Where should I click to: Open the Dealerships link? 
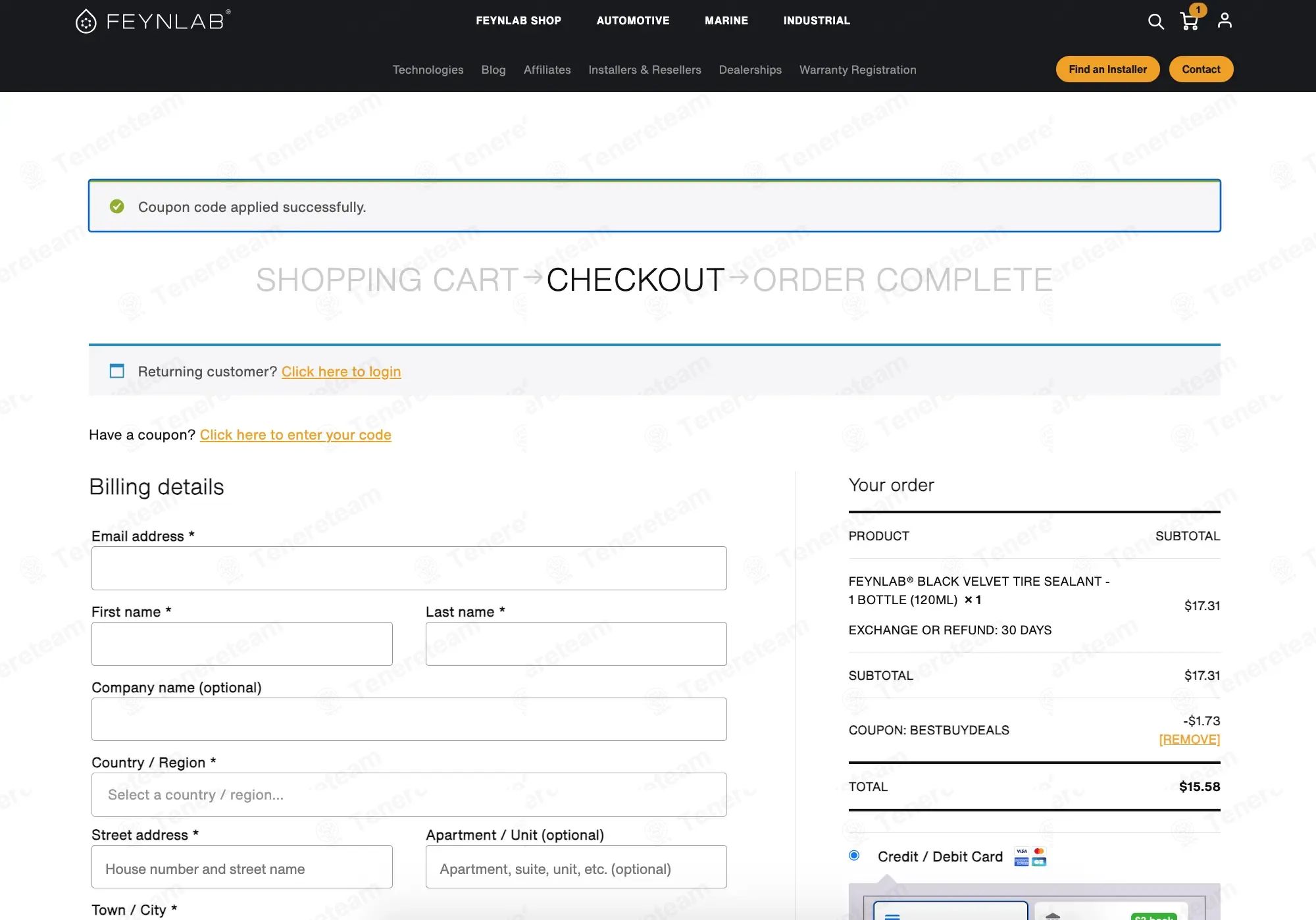pyautogui.click(x=750, y=70)
